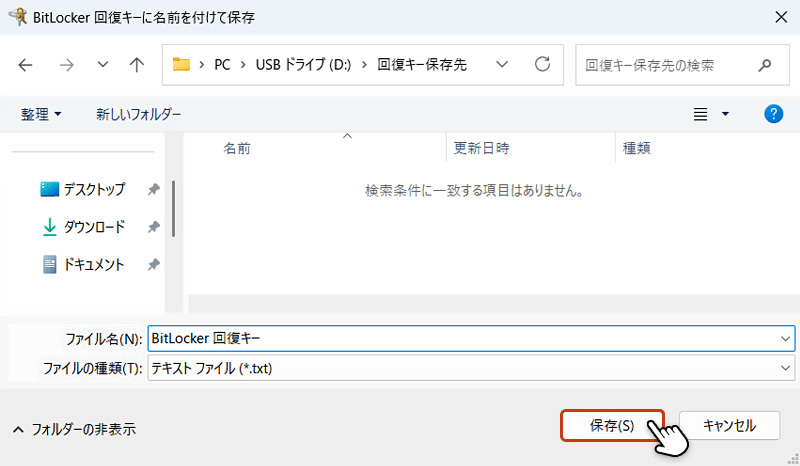Open ドキュメント in navigation pane
This screenshot has height=466, width=800.
tap(83, 264)
